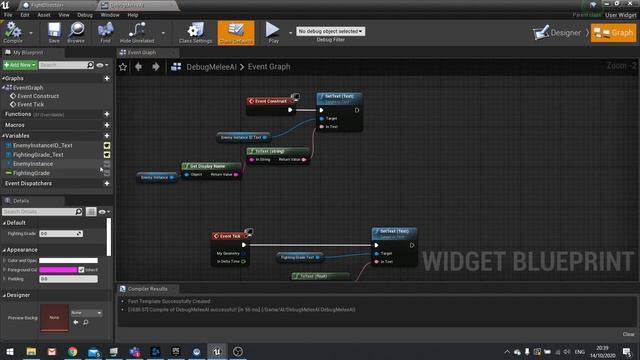The width and height of the screenshot is (640, 360).
Task: Open Preview Background None dropdown
Action: (x=86, y=313)
